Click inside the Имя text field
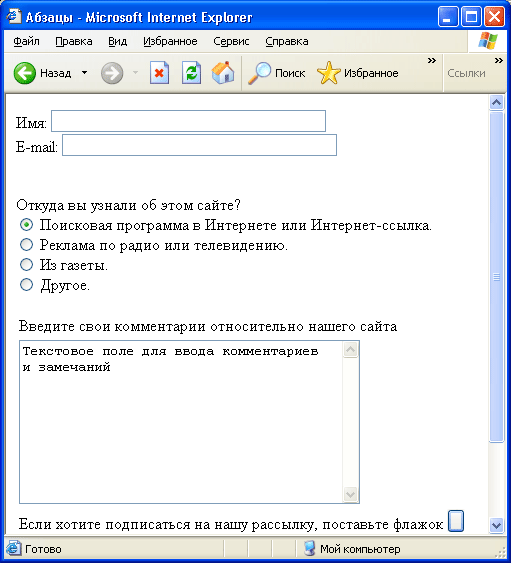The width and height of the screenshot is (511, 563). tap(189, 121)
